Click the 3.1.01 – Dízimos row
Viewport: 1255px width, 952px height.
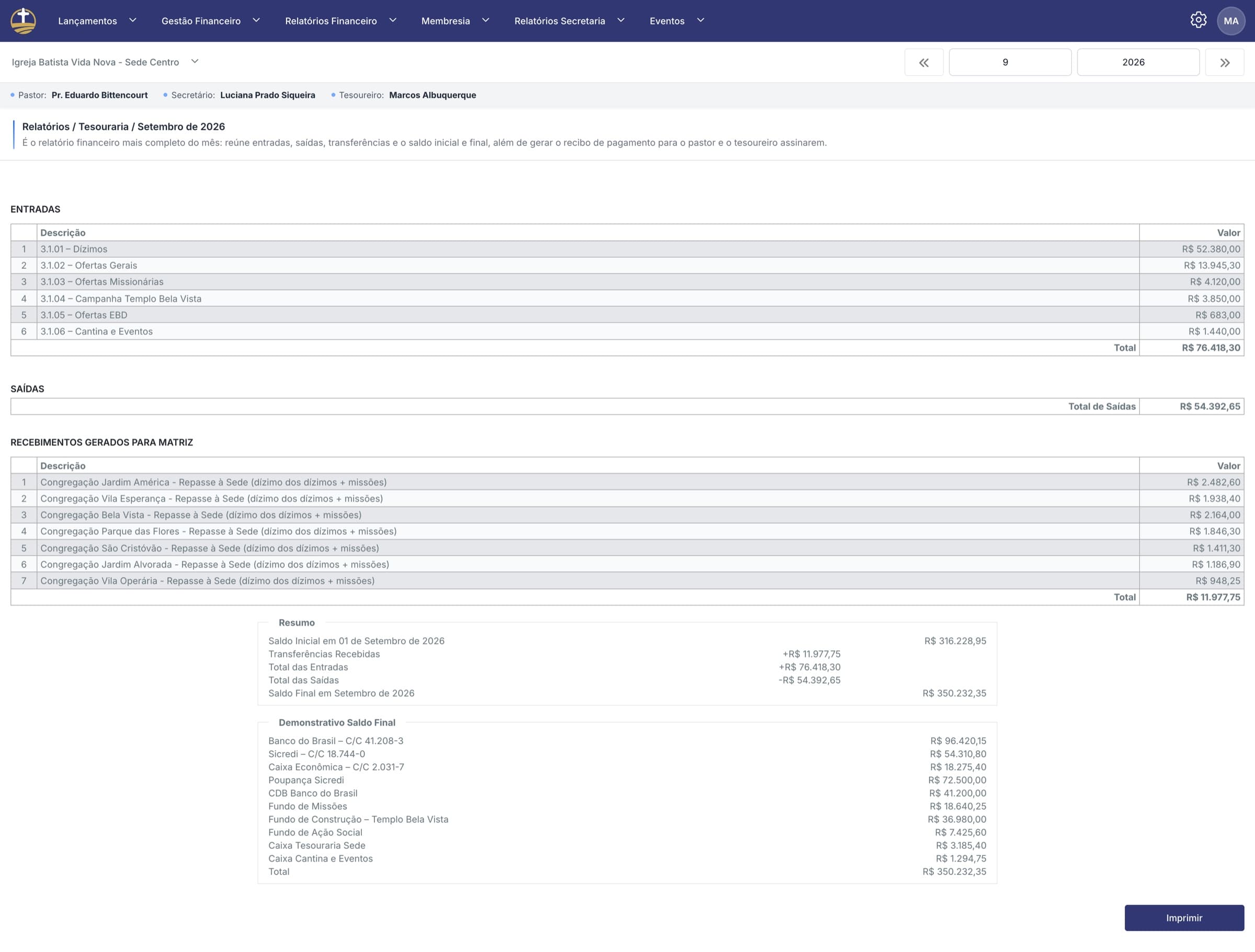pos(627,249)
